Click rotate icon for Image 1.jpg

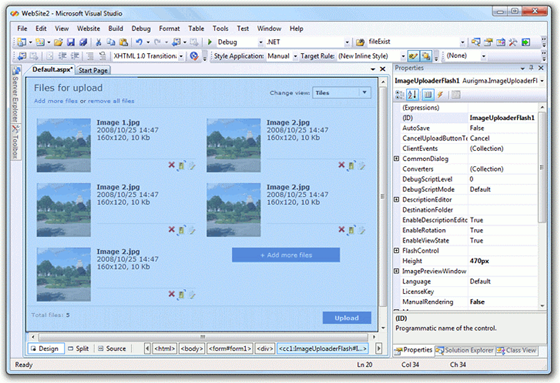tap(181, 165)
